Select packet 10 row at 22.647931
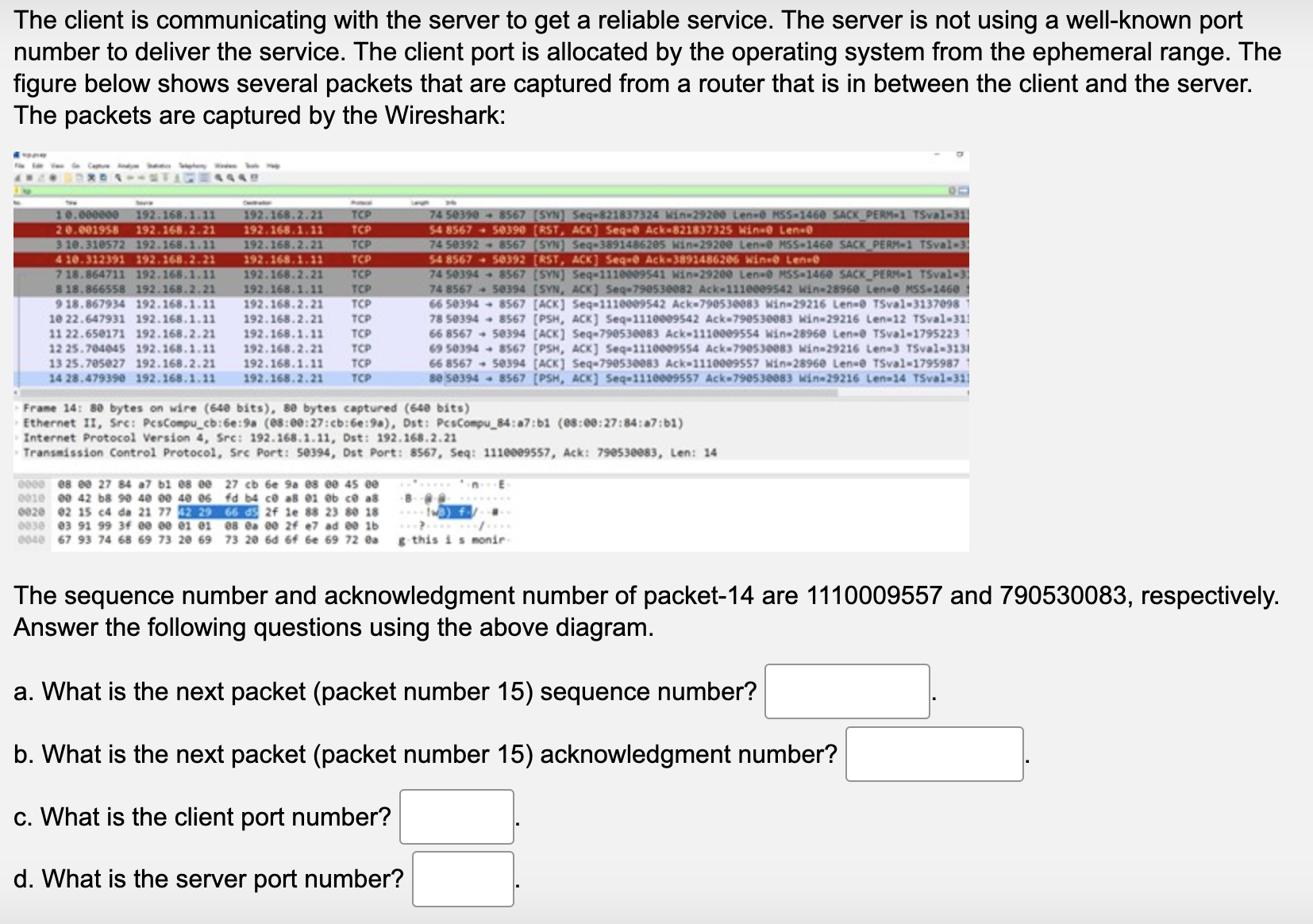 [x=491, y=319]
